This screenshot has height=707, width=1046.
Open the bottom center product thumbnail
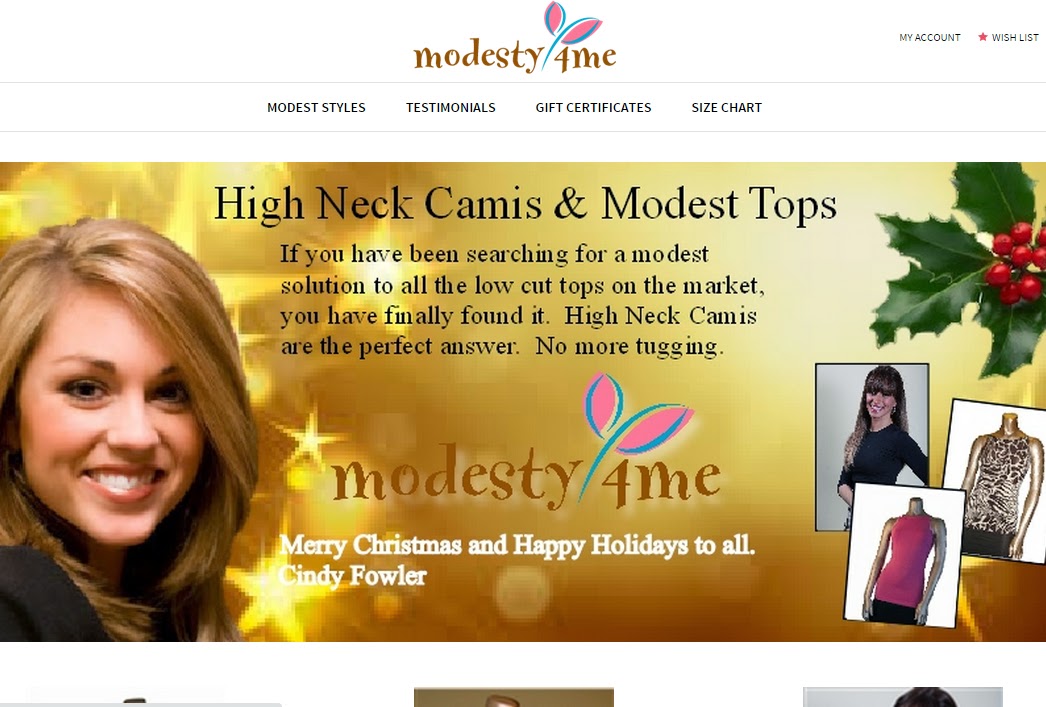point(514,697)
